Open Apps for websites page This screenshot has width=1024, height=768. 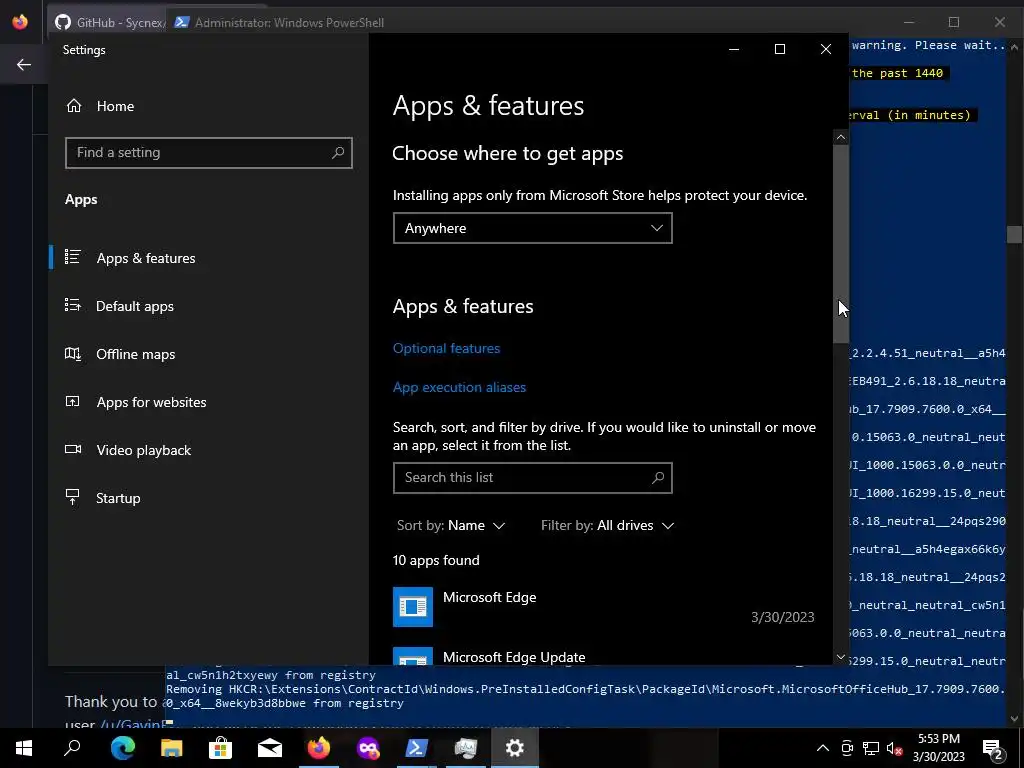tap(151, 402)
